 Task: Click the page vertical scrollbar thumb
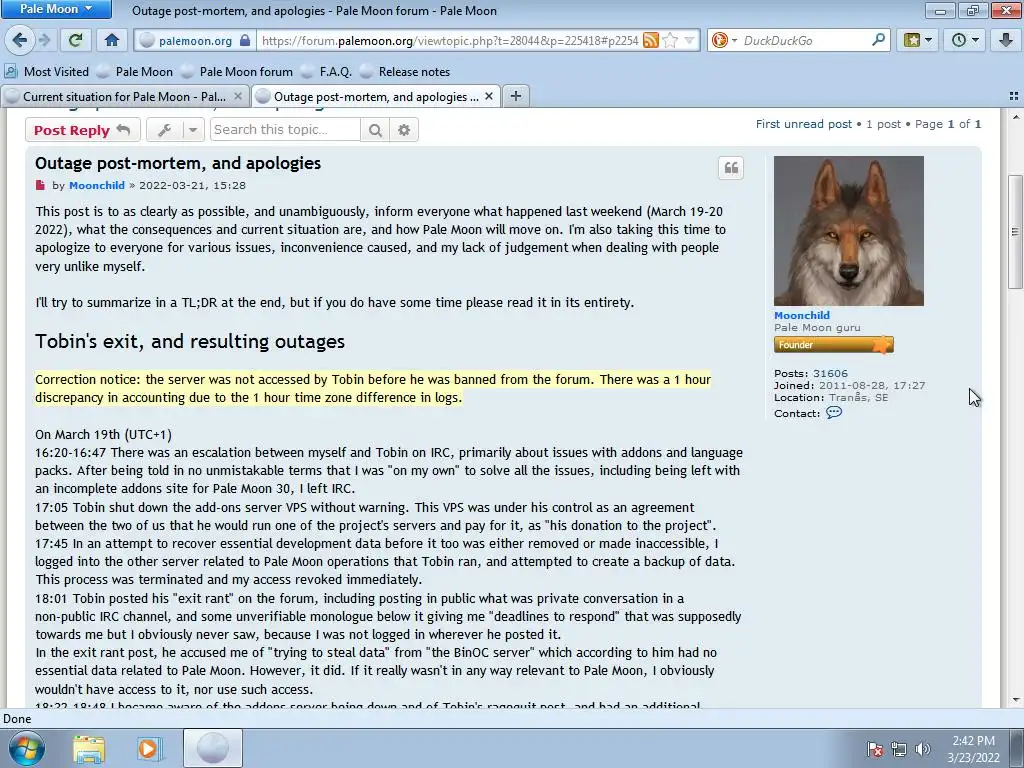pyautogui.click(x=1015, y=231)
